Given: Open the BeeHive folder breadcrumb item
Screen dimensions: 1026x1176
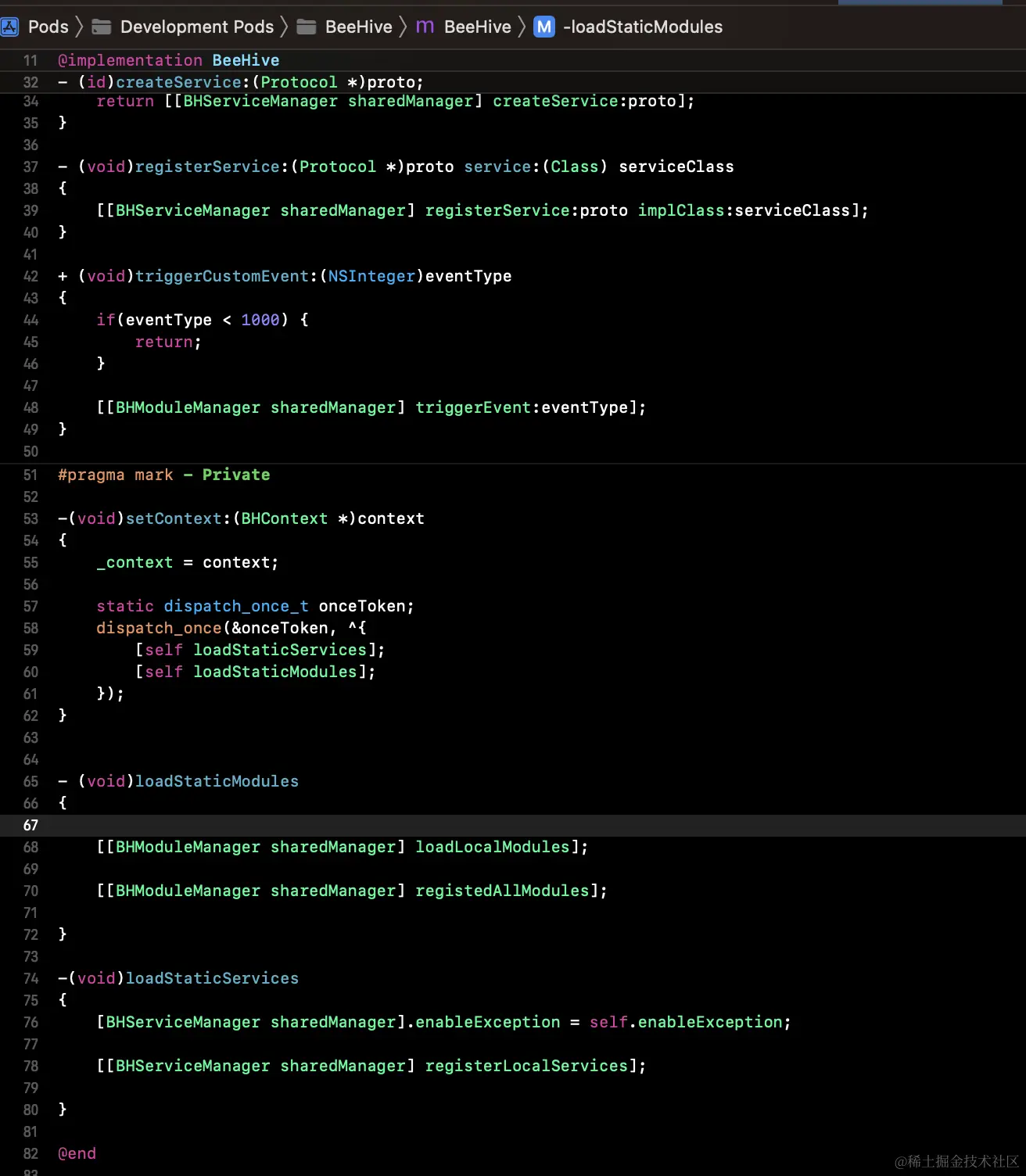Looking at the screenshot, I should [359, 27].
